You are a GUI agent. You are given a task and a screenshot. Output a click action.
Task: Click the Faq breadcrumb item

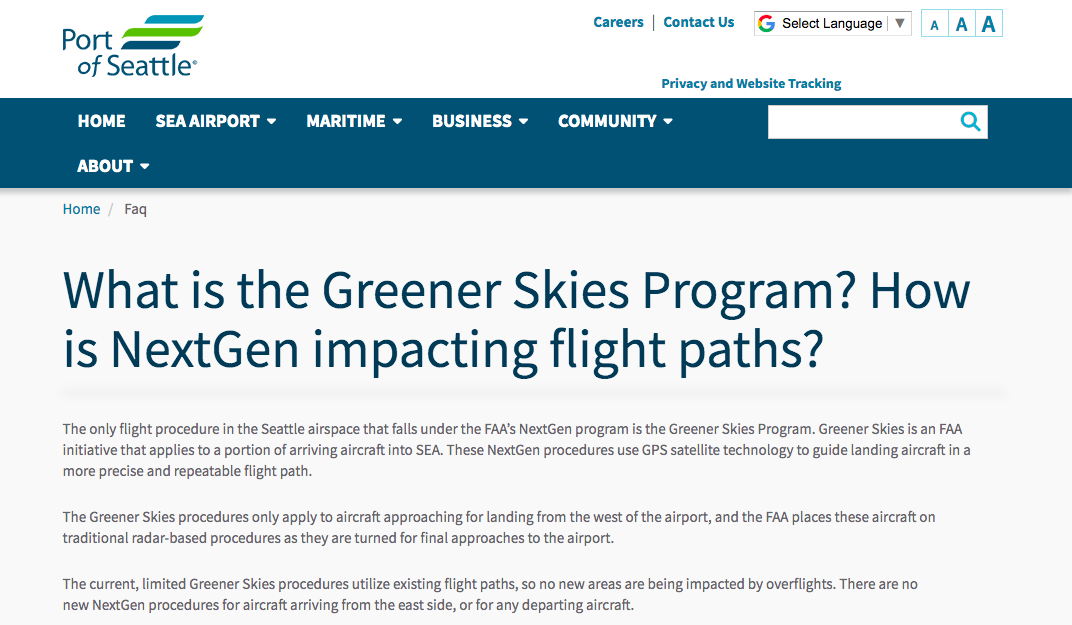pyautogui.click(x=135, y=209)
